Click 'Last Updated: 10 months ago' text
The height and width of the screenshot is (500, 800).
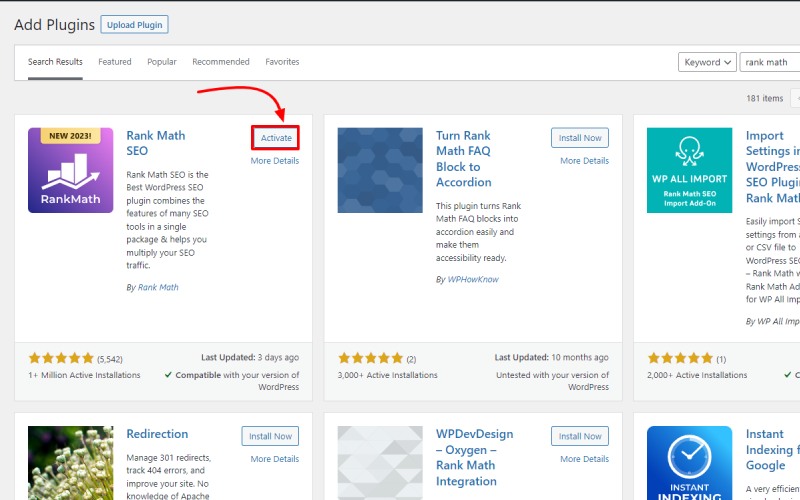(552, 358)
